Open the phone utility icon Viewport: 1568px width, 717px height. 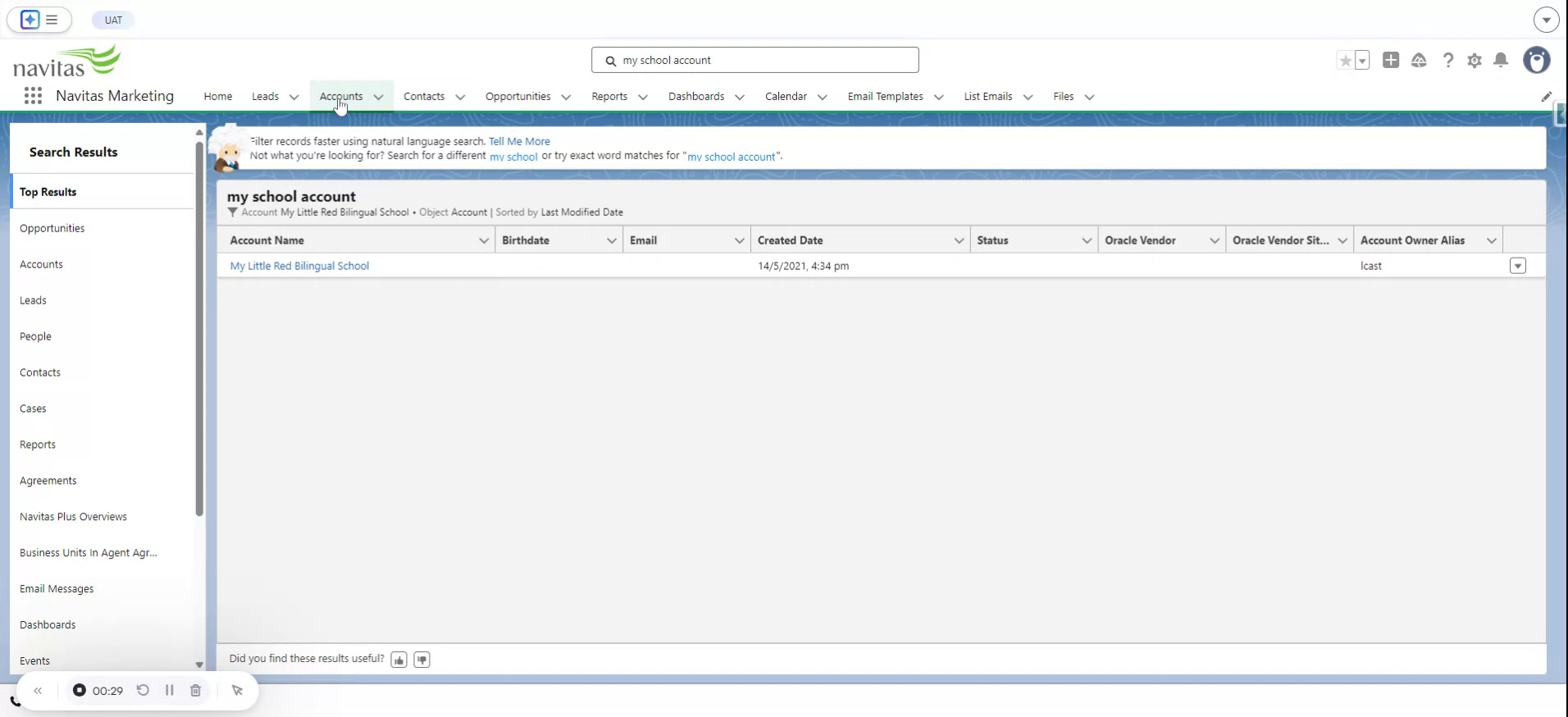coord(15,701)
